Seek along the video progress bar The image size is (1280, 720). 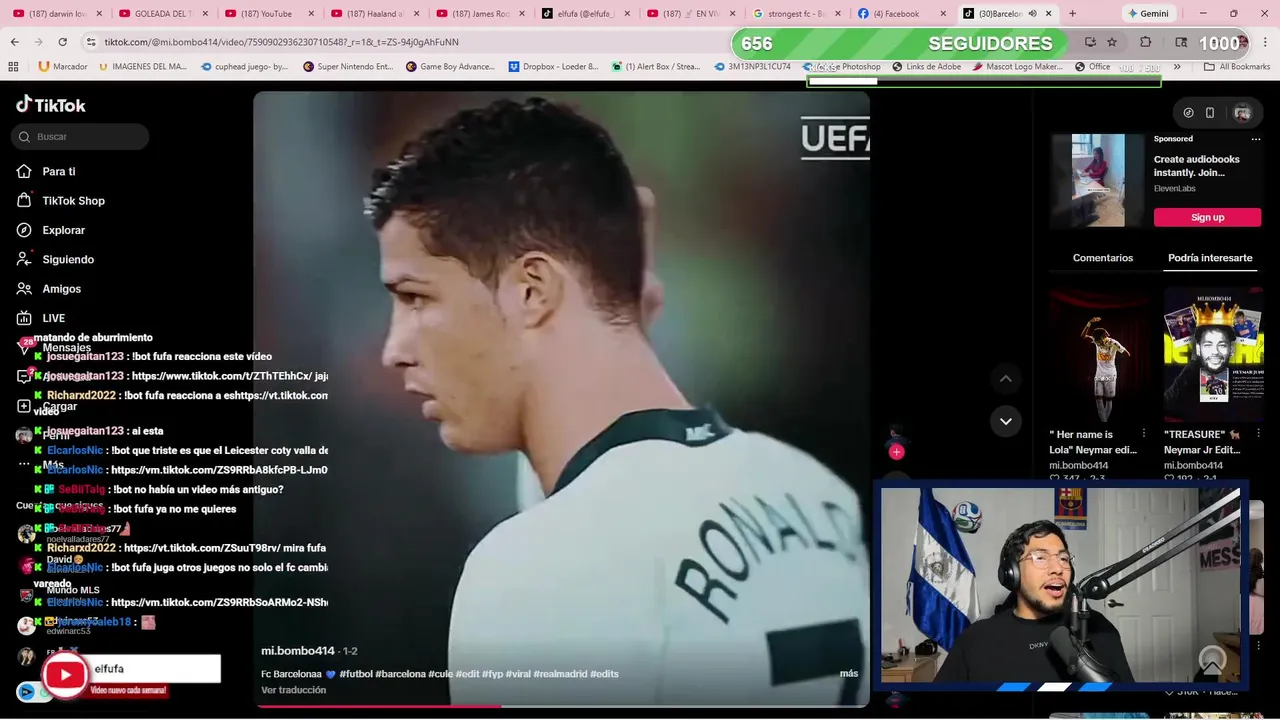point(561,705)
